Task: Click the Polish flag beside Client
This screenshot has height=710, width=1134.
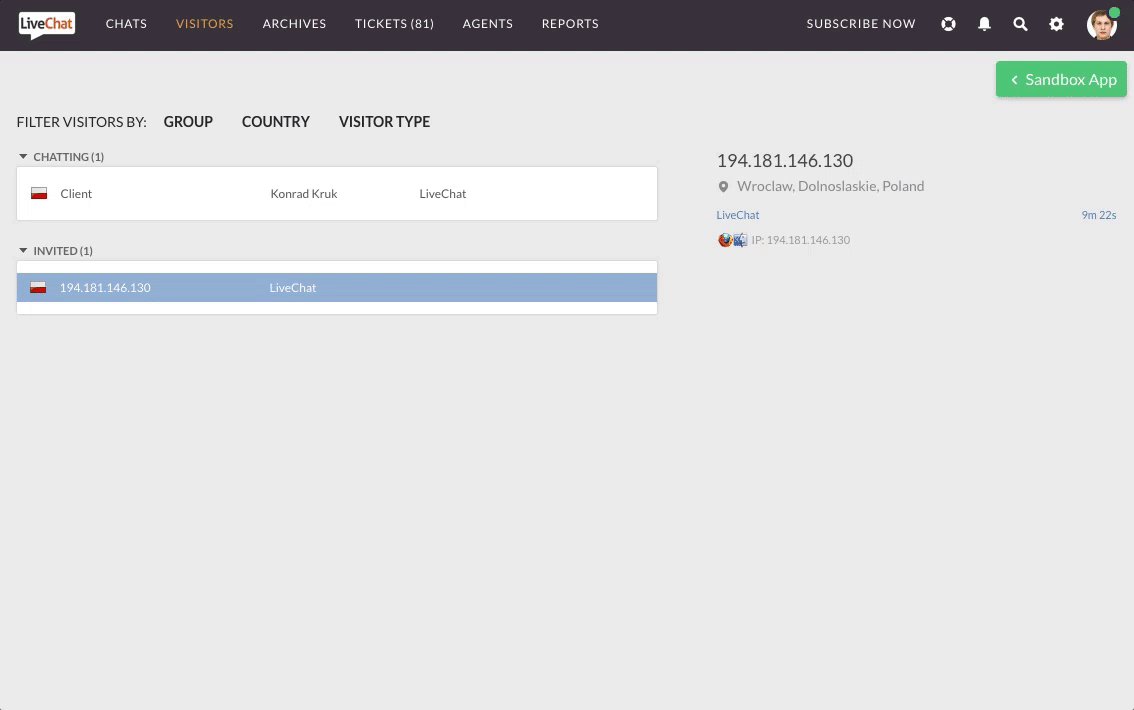Action: click(x=38, y=192)
